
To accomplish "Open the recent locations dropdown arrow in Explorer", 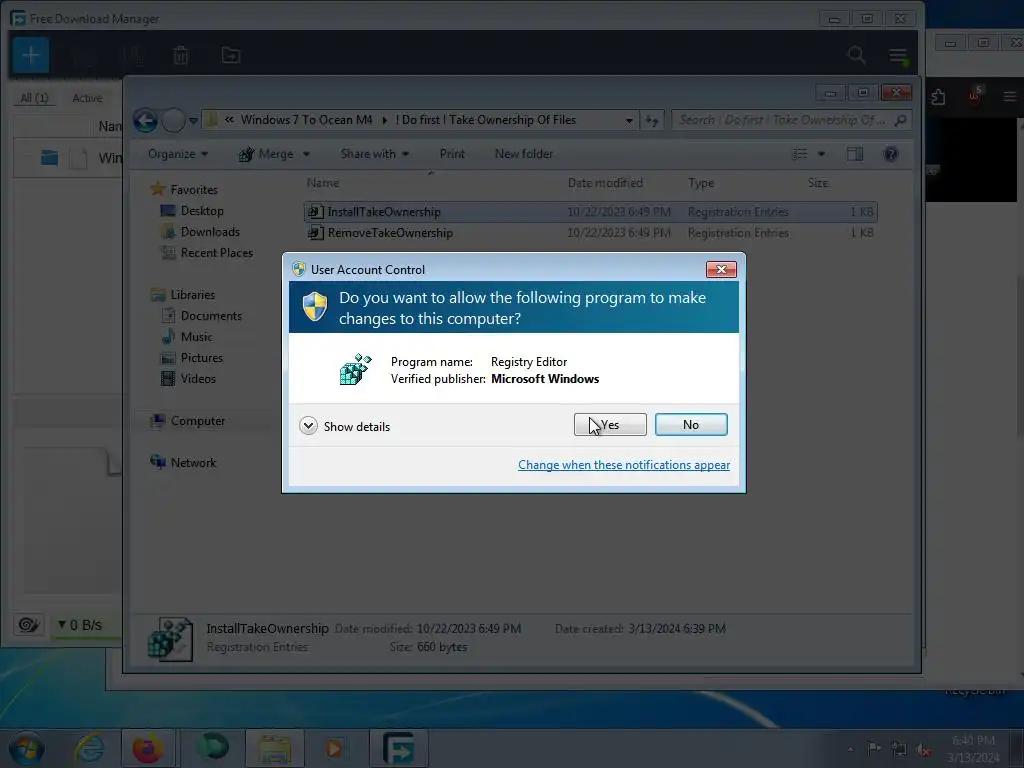I will pos(193,120).
